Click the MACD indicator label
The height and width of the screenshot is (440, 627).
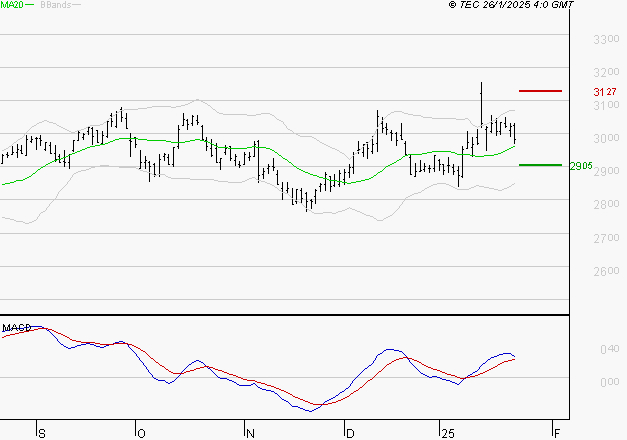[17, 328]
